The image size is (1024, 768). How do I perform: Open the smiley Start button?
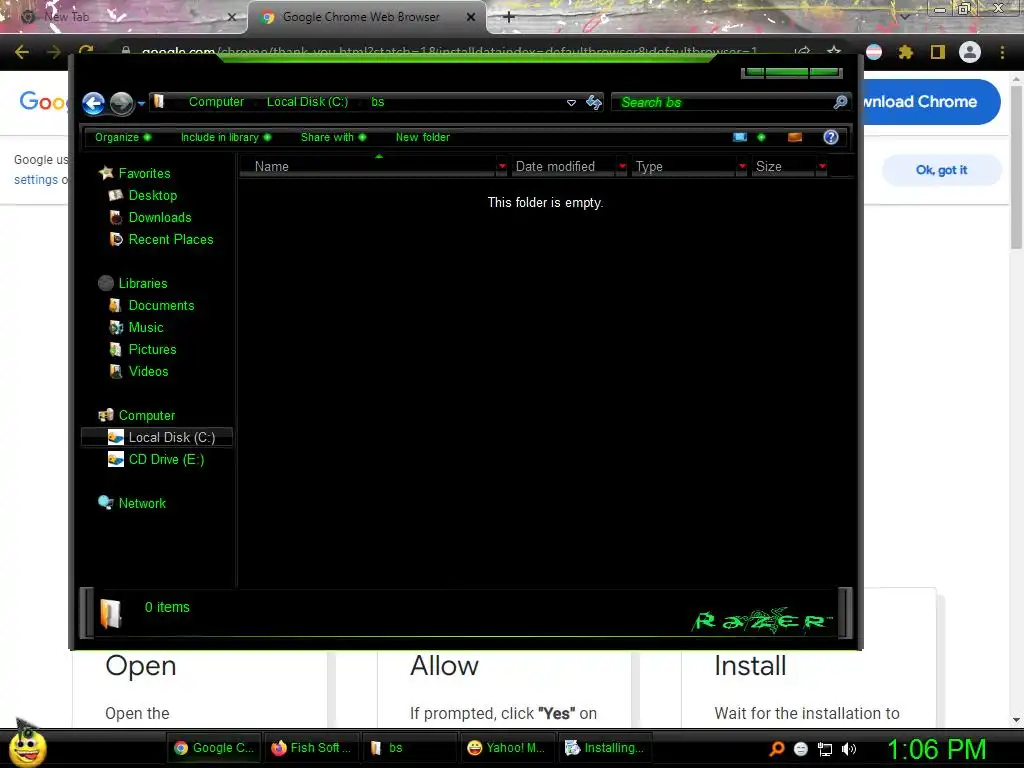click(x=27, y=747)
